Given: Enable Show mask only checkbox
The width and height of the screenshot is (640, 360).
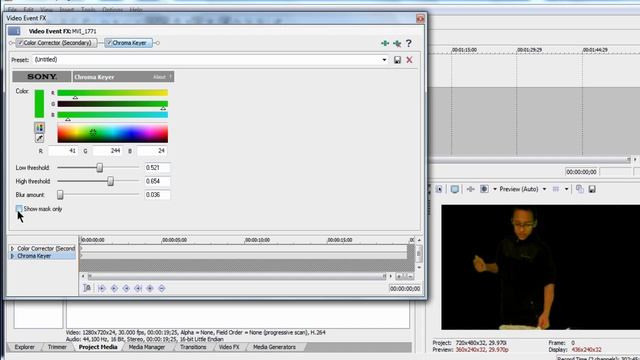Looking at the screenshot, I should [19, 209].
